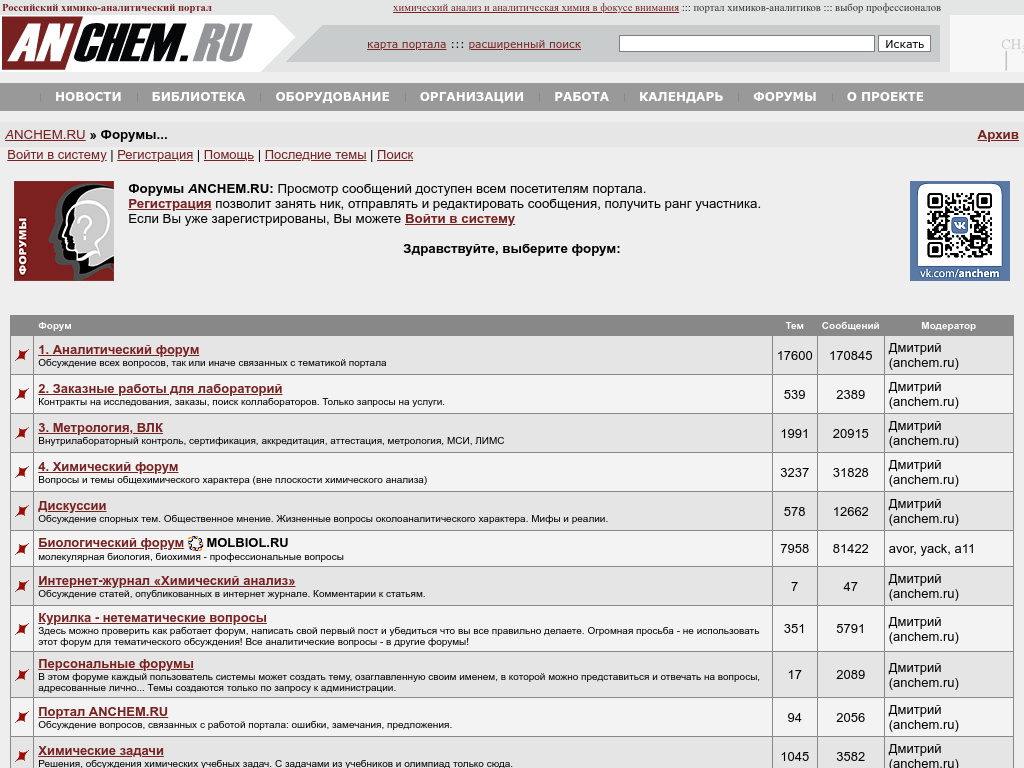
Task: Open the Архив link
Action: tap(997, 135)
